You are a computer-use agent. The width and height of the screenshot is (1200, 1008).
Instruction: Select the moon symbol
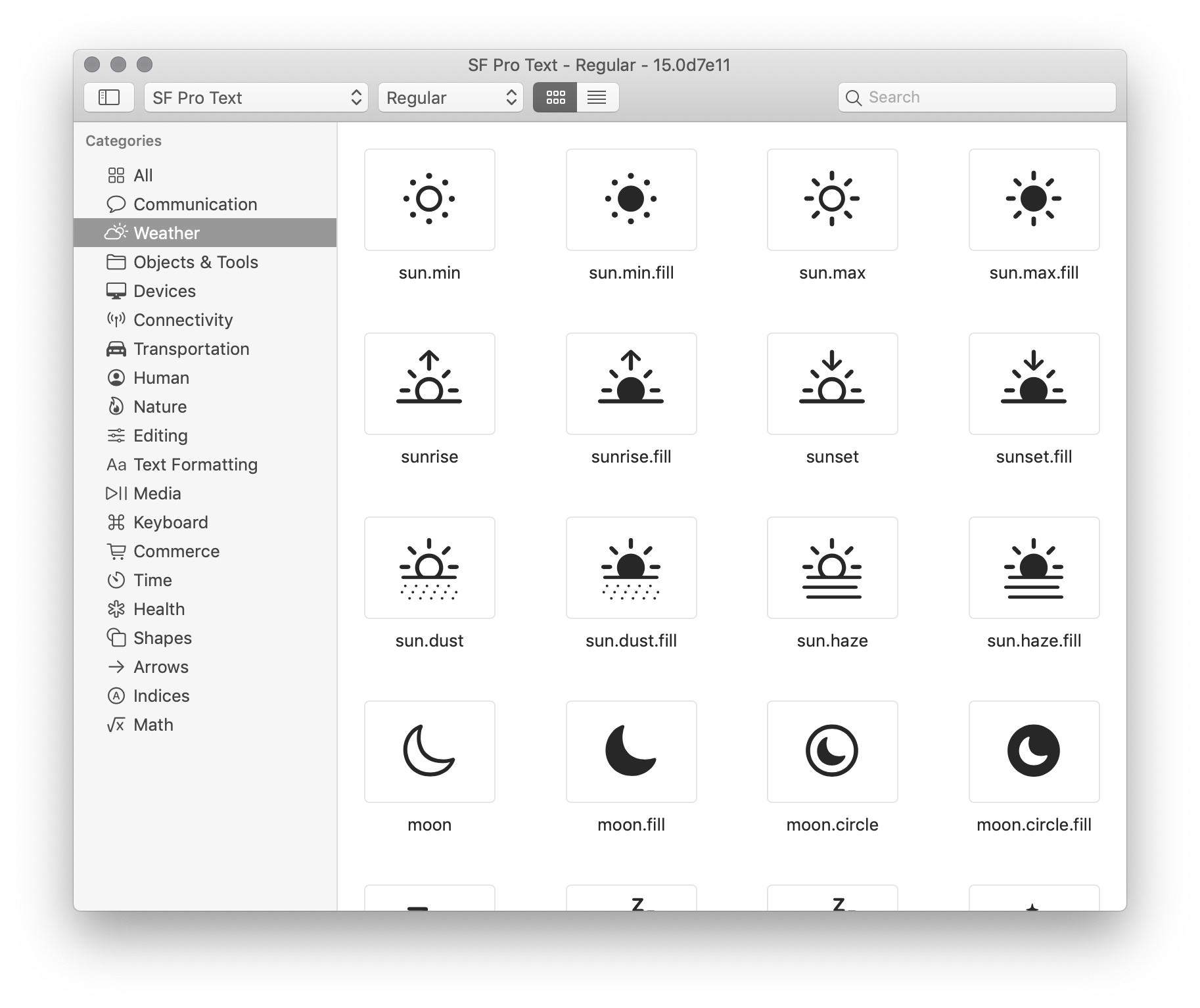coord(429,751)
